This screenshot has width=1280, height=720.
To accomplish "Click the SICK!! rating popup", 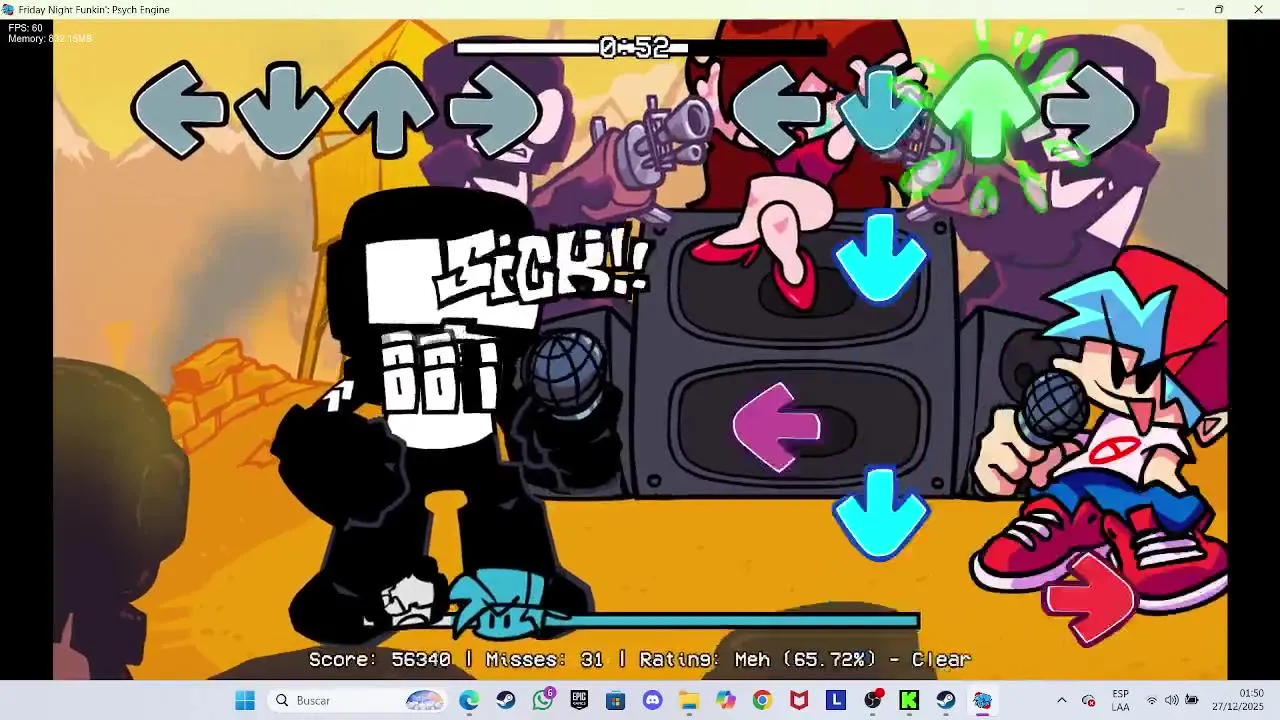I will coord(545,268).
